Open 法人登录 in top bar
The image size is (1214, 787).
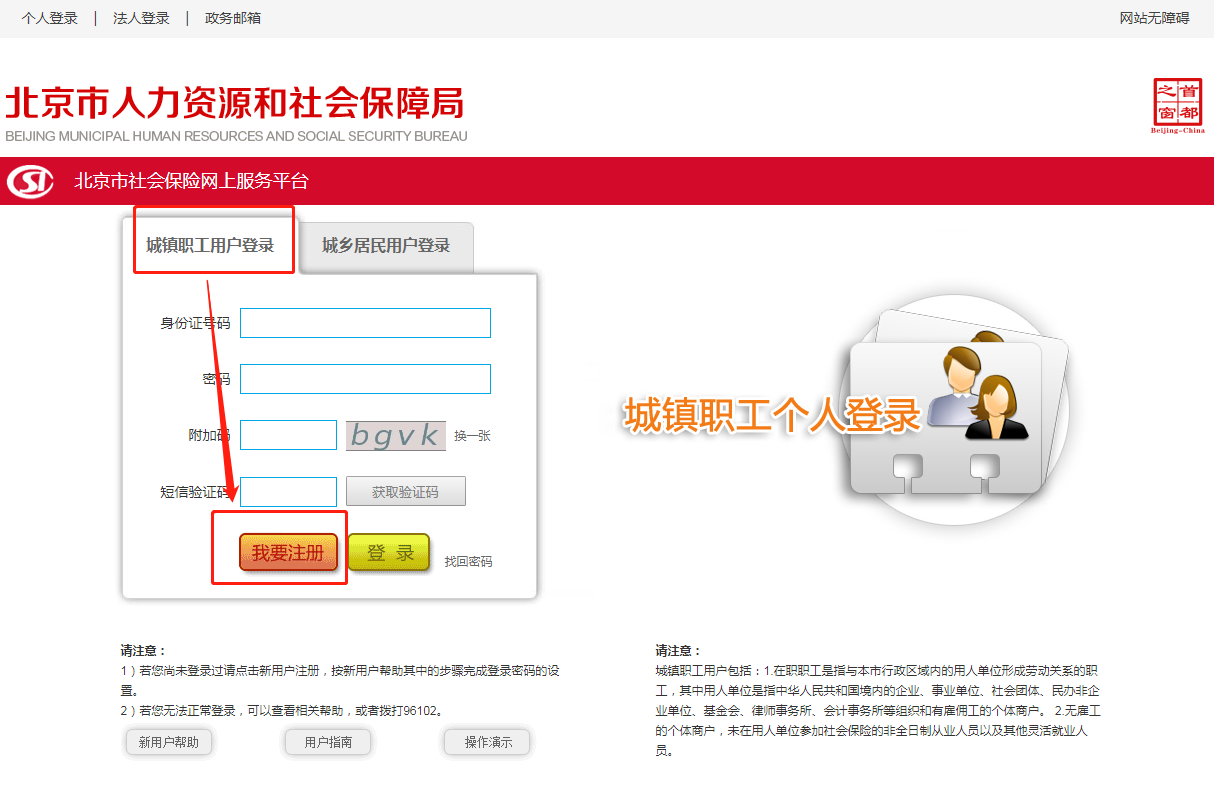pos(141,18)
